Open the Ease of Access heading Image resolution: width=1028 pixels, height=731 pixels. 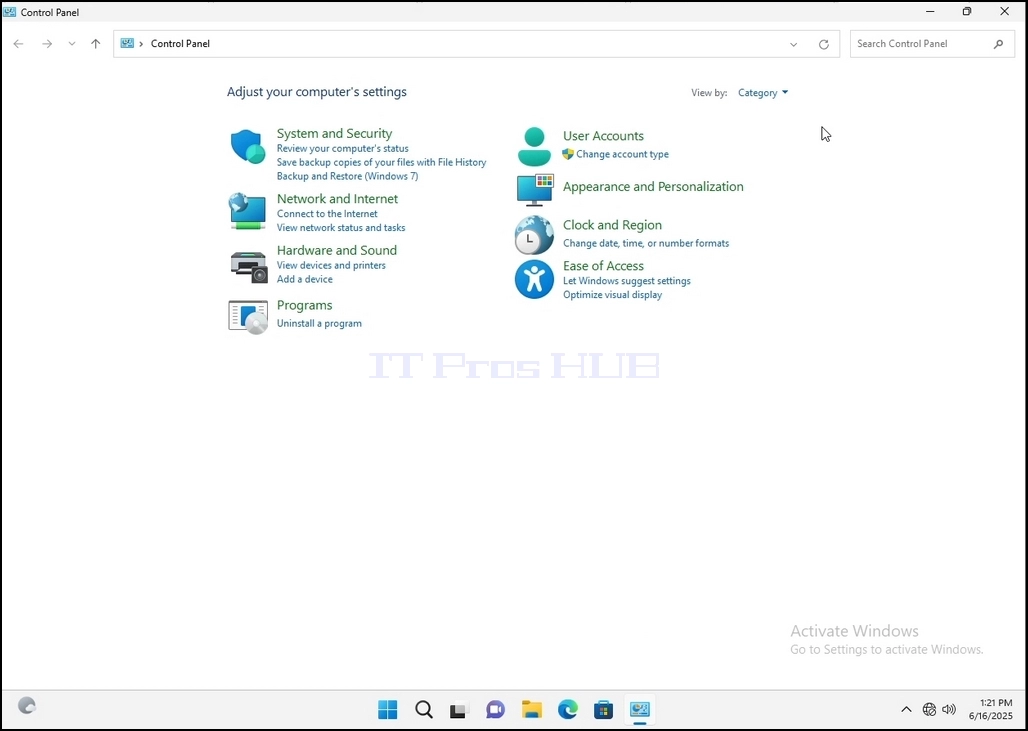603,266
